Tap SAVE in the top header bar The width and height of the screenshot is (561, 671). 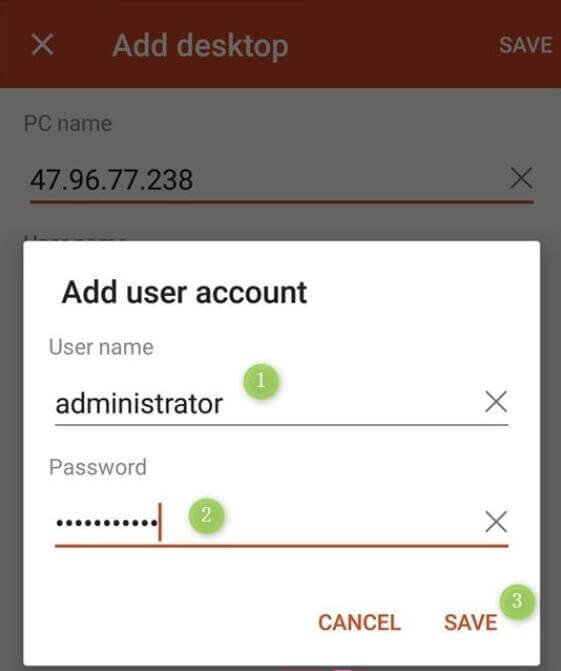pos(526,45)
